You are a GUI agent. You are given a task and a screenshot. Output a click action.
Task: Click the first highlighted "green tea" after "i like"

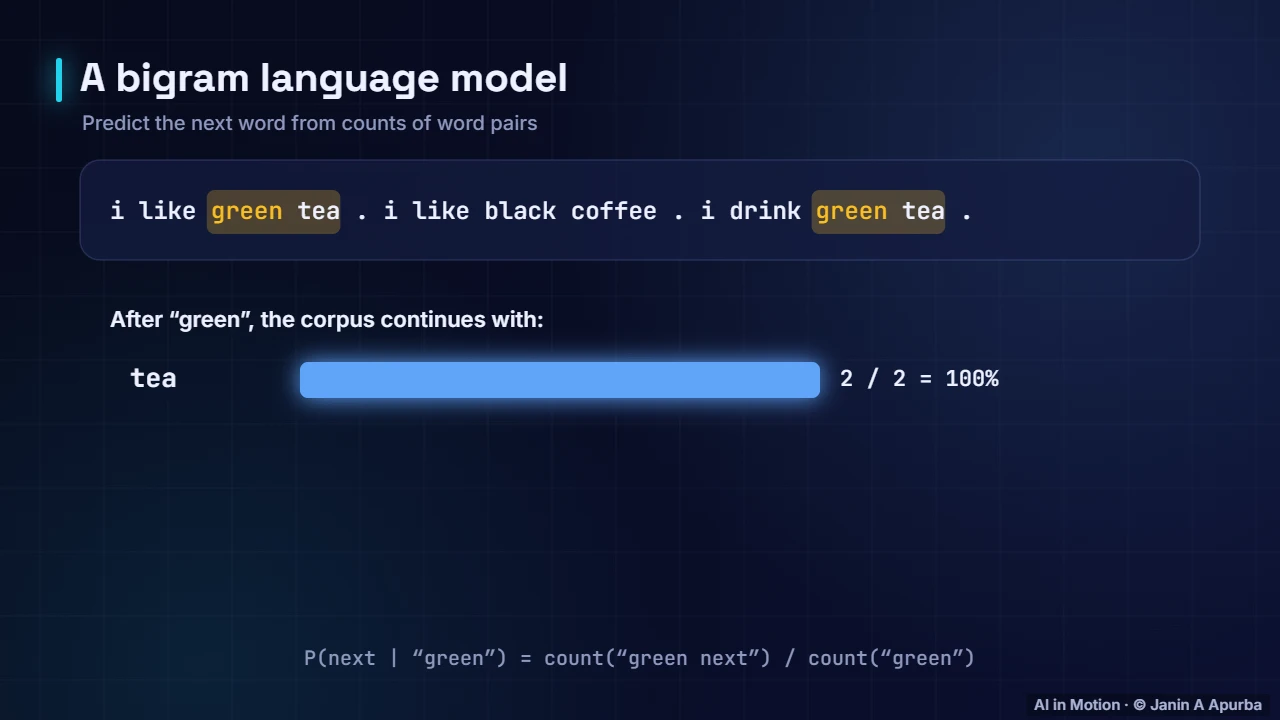pyautogui.click(x=274, y=211)
